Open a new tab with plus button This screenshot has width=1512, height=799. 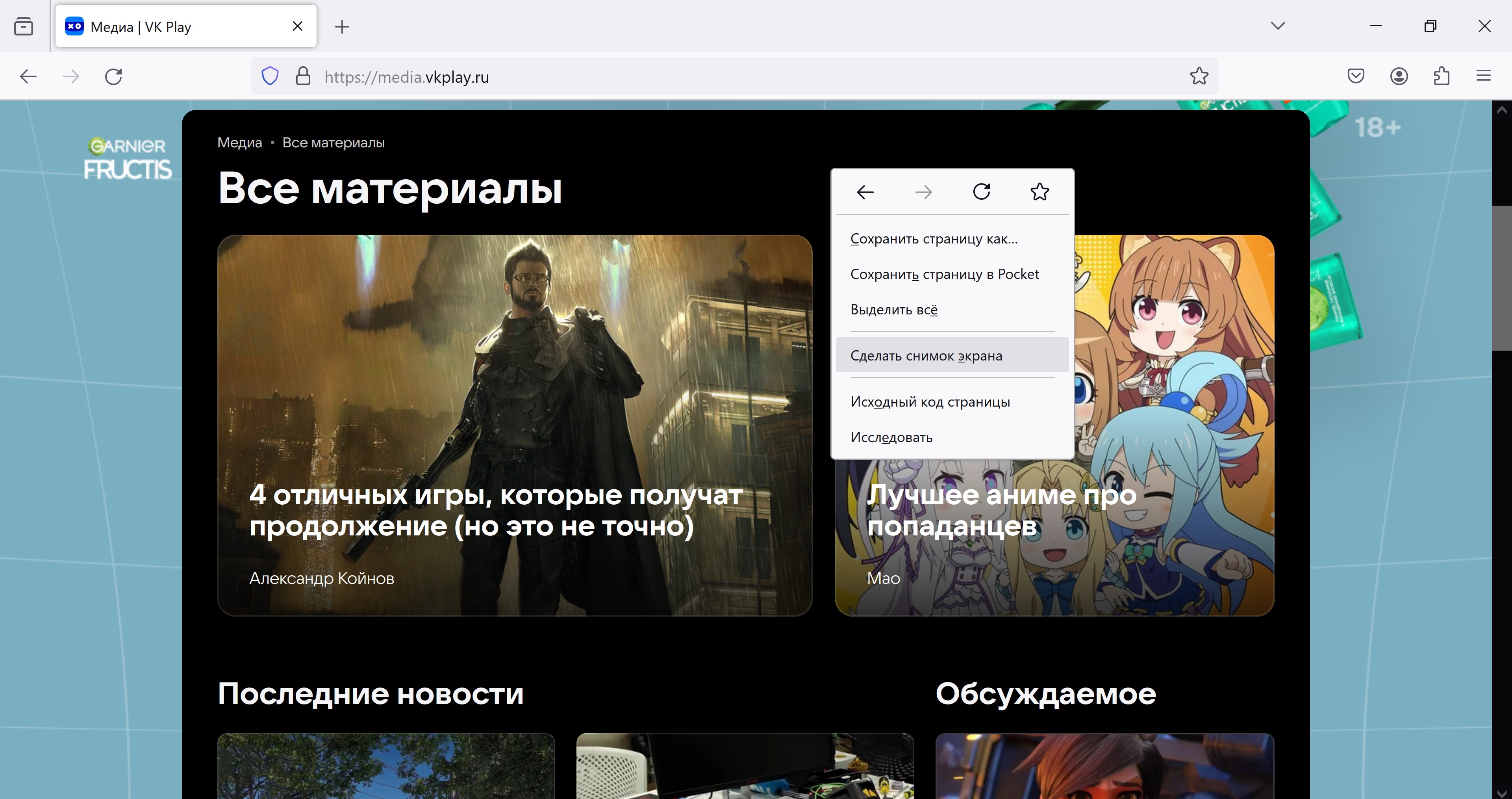[342, 26]
